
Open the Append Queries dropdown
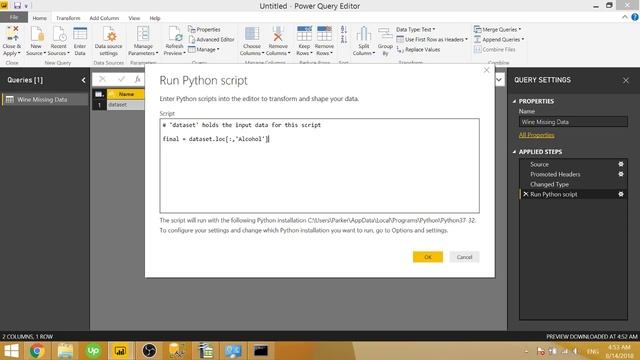[x=499, y=40]
